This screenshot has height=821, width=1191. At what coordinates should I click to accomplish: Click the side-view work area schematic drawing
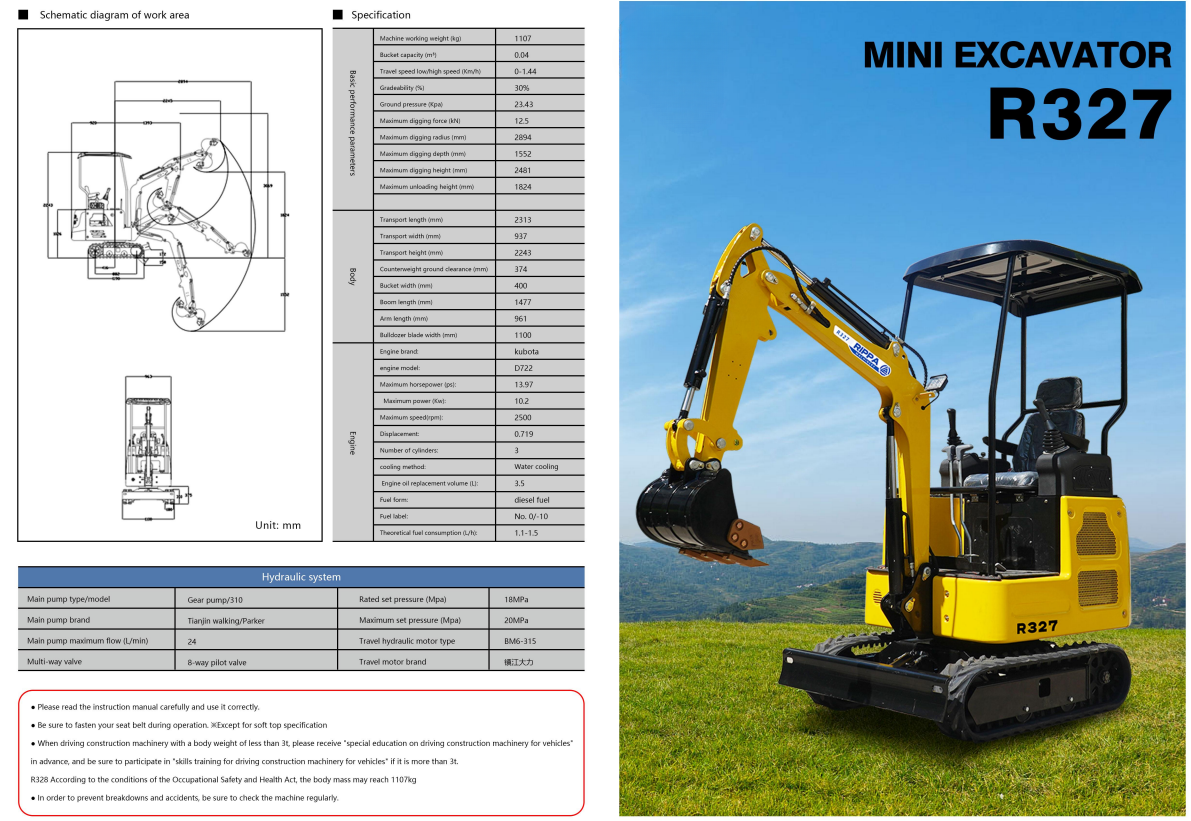(167, 206)
